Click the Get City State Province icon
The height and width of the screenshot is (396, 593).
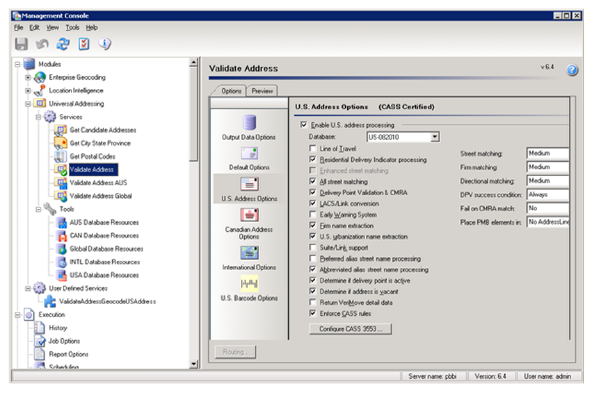click(x=61, y=143)
